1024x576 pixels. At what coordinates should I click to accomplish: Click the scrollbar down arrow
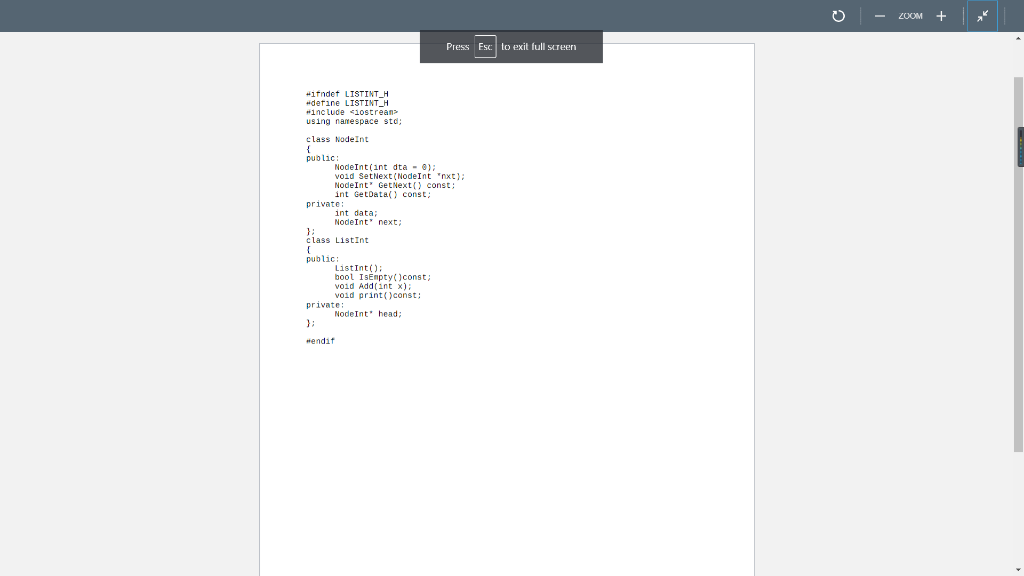[1018, 568]
